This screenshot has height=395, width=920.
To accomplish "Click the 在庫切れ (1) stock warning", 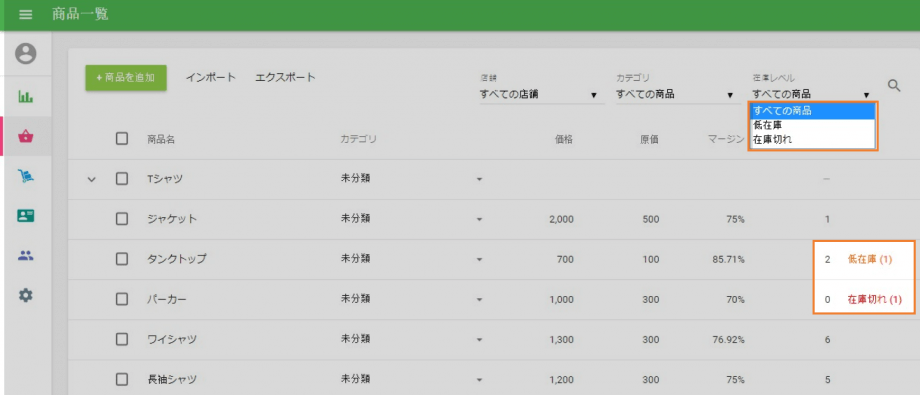I will (875, 299).
